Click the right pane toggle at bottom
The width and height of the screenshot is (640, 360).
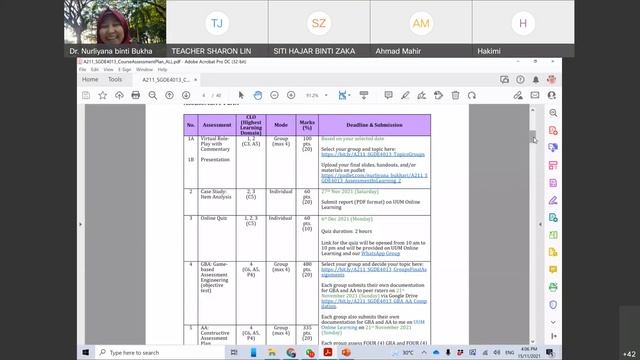(x=553, y=336)
